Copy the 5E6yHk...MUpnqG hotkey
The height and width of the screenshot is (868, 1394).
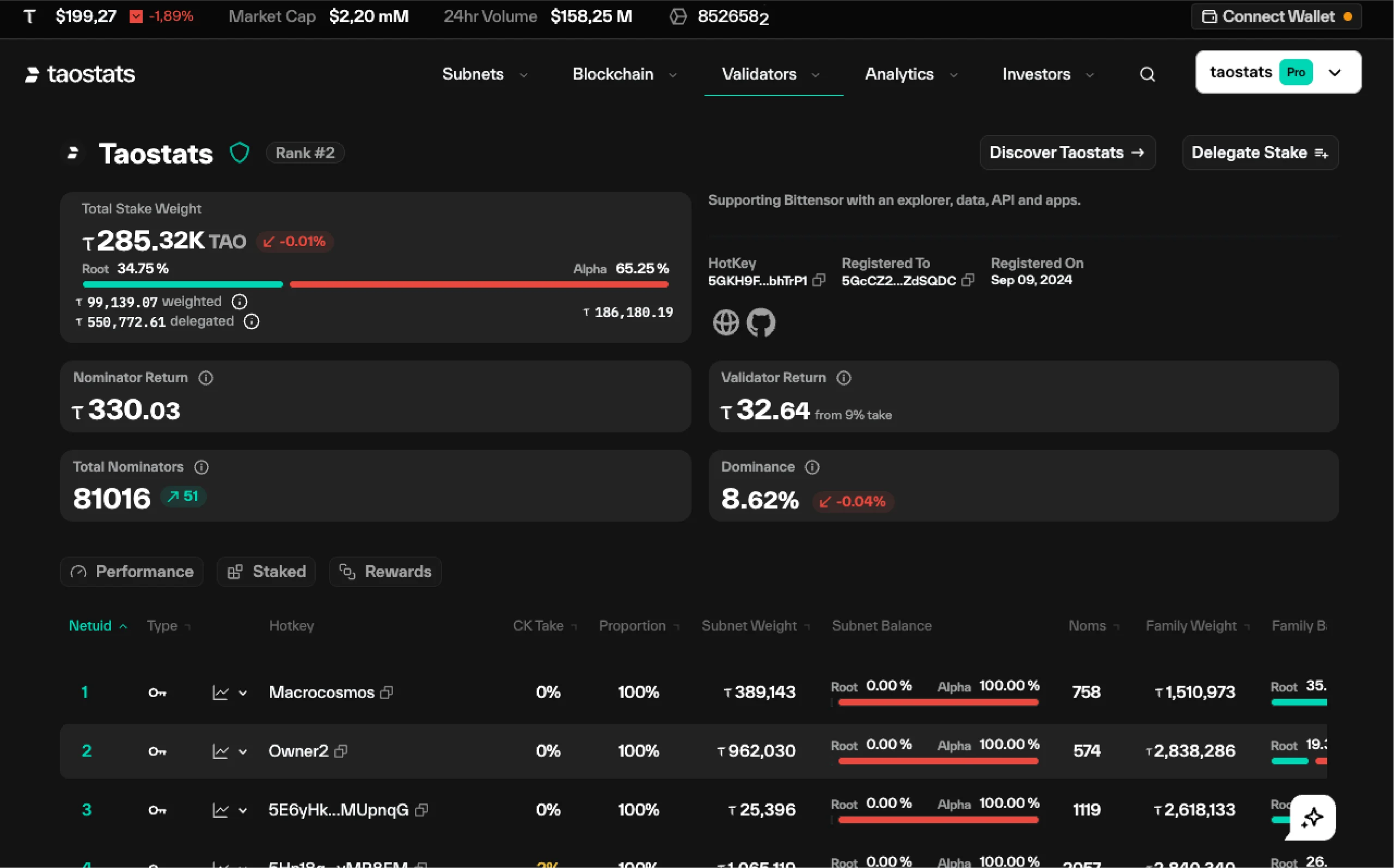[422, 810]
